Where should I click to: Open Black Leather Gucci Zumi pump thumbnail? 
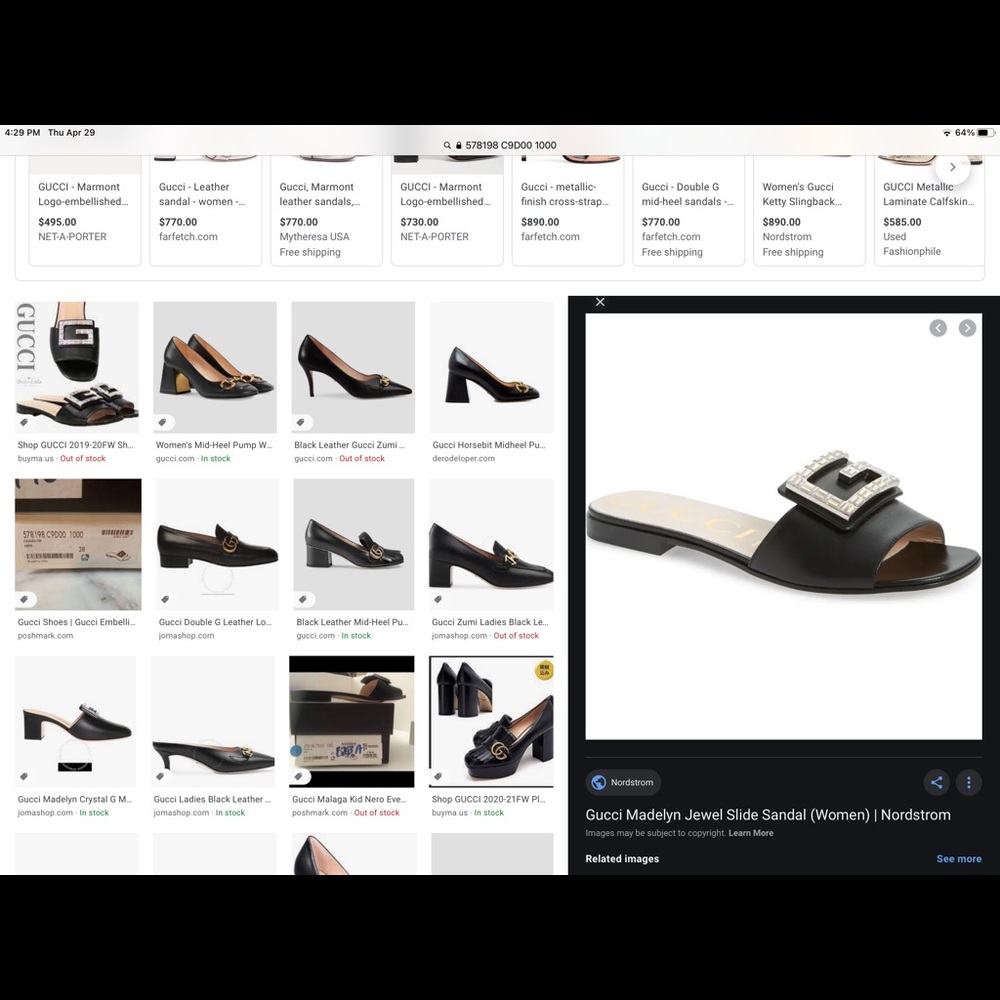pyautogui.click(x=353, y=367)
